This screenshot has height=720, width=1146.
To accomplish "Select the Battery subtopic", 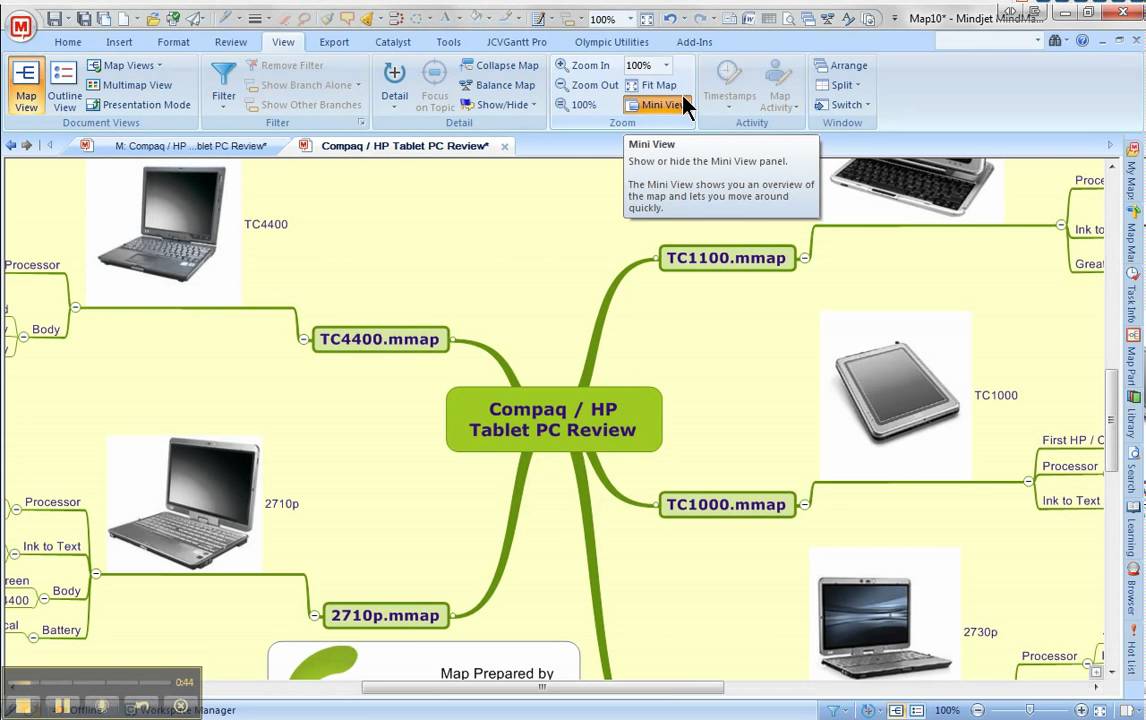I will coord(61,629).
